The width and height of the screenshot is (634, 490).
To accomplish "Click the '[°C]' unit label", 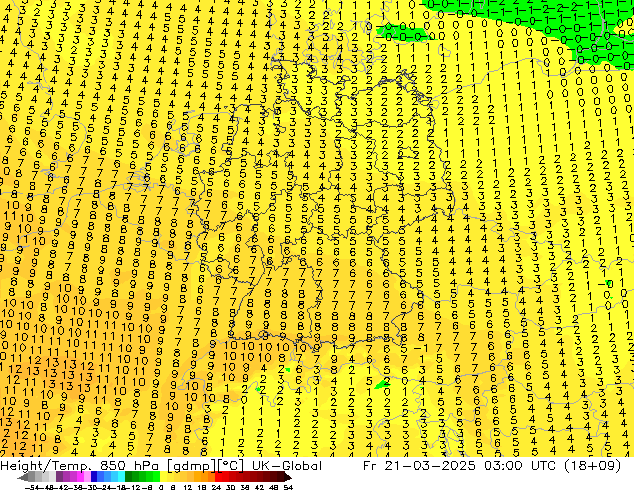I will point(230,466).
